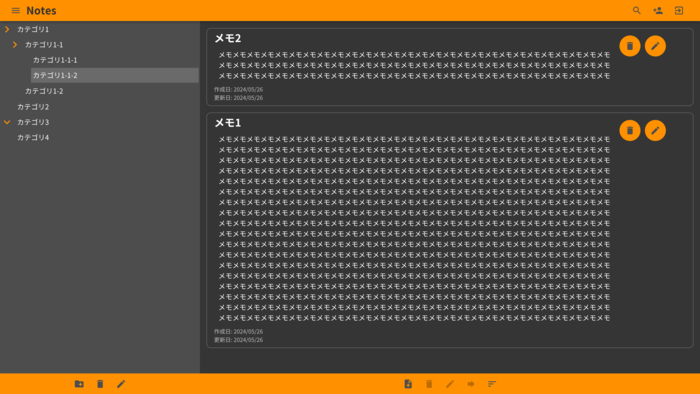
Task: Click the 更新日 line of メモ1
Action: (x=238, y=340)
